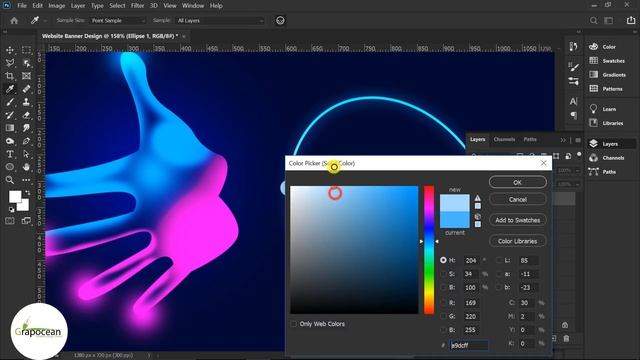Screen dimensions: 640x360
Task: Select the Pen tool
Action: tap(26, 141)
